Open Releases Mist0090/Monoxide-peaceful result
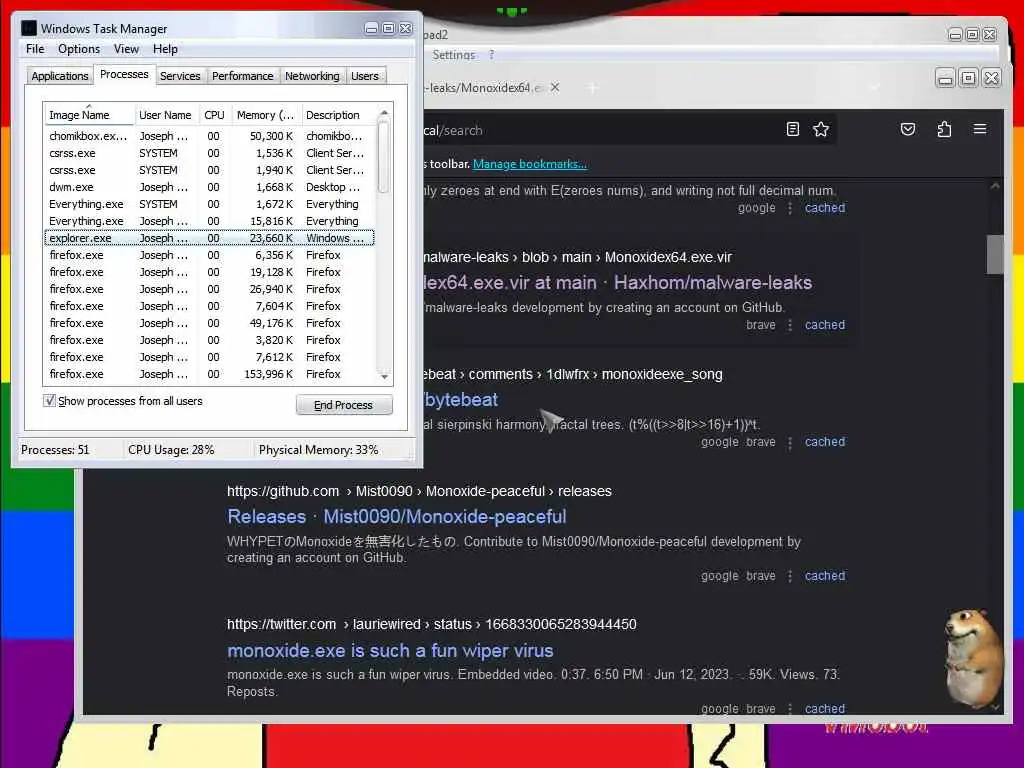1024x768 pixels. pyautogui.click(x=397, y=517)
